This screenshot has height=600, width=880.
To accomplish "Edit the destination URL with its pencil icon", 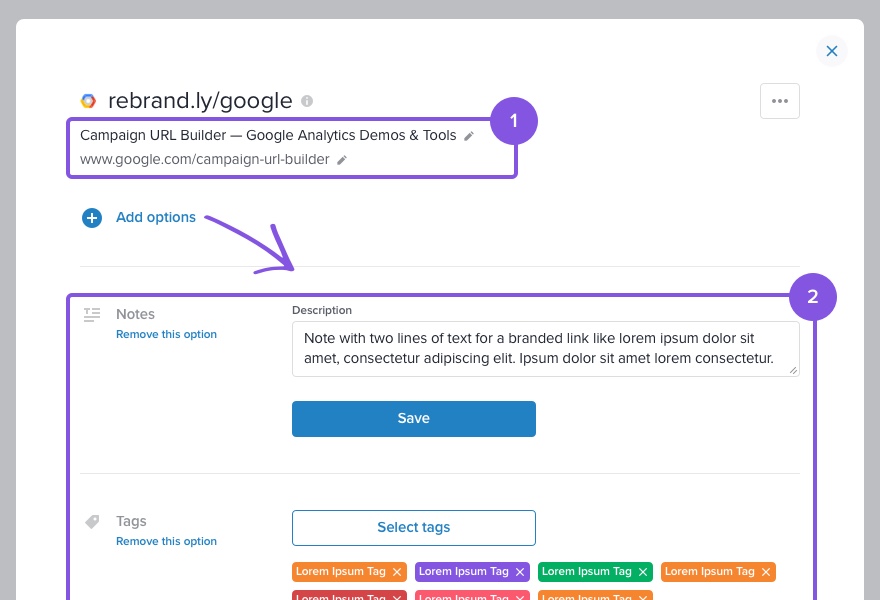I will pyautogui.click(x=342, y=160).
